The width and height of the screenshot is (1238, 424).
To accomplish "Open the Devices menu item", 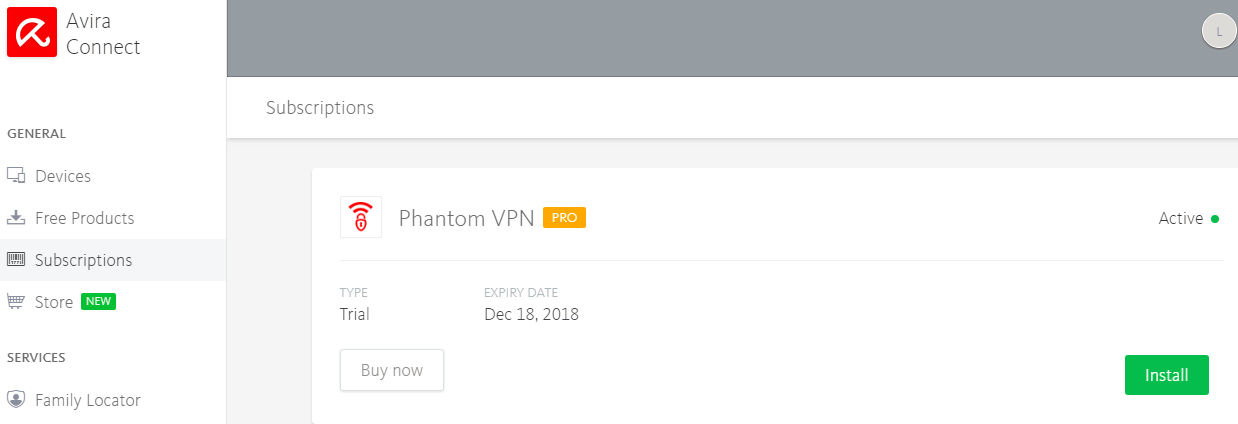I will point(63,176).
